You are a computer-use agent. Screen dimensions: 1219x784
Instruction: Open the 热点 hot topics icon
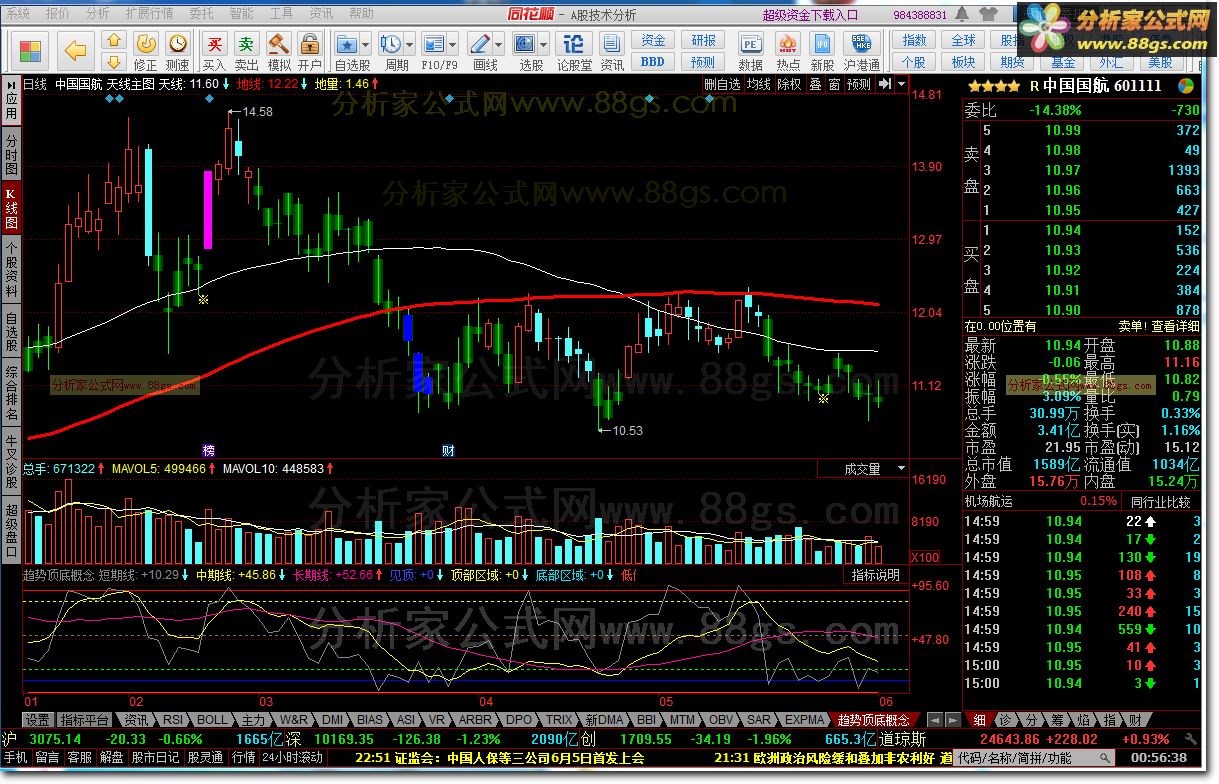point(787,44)
